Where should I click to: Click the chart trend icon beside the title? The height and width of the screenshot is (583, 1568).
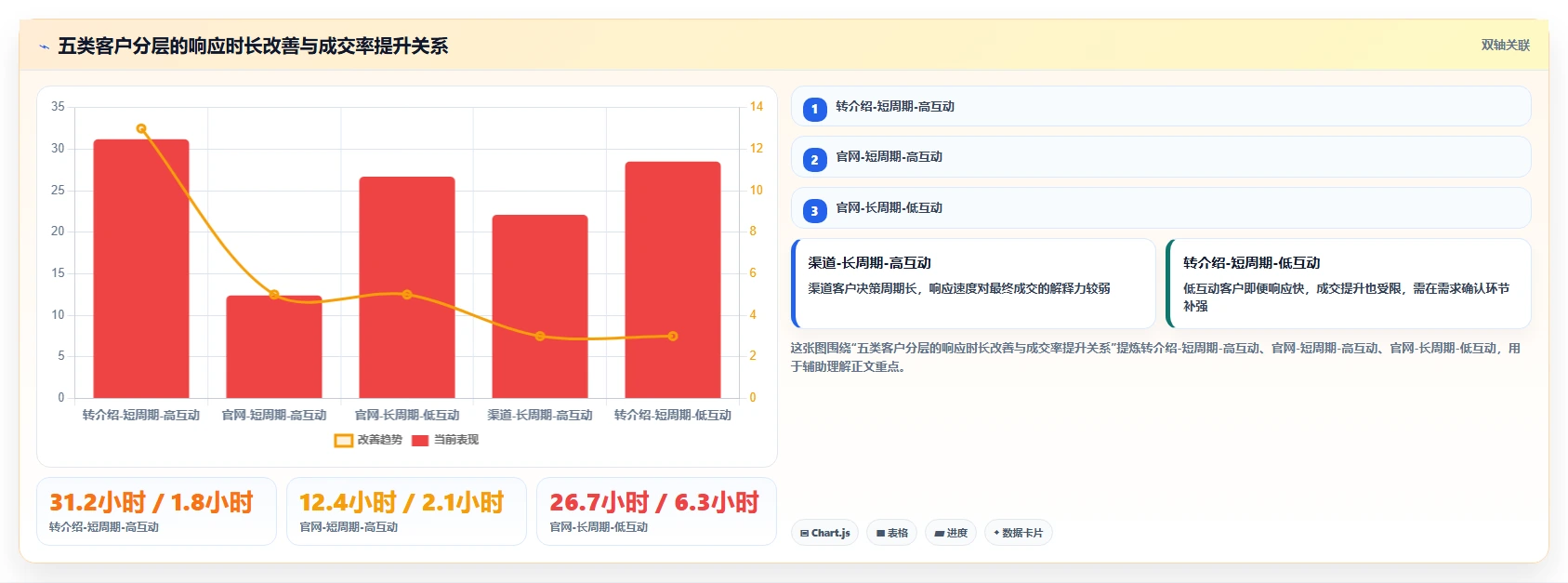[44, 46]
